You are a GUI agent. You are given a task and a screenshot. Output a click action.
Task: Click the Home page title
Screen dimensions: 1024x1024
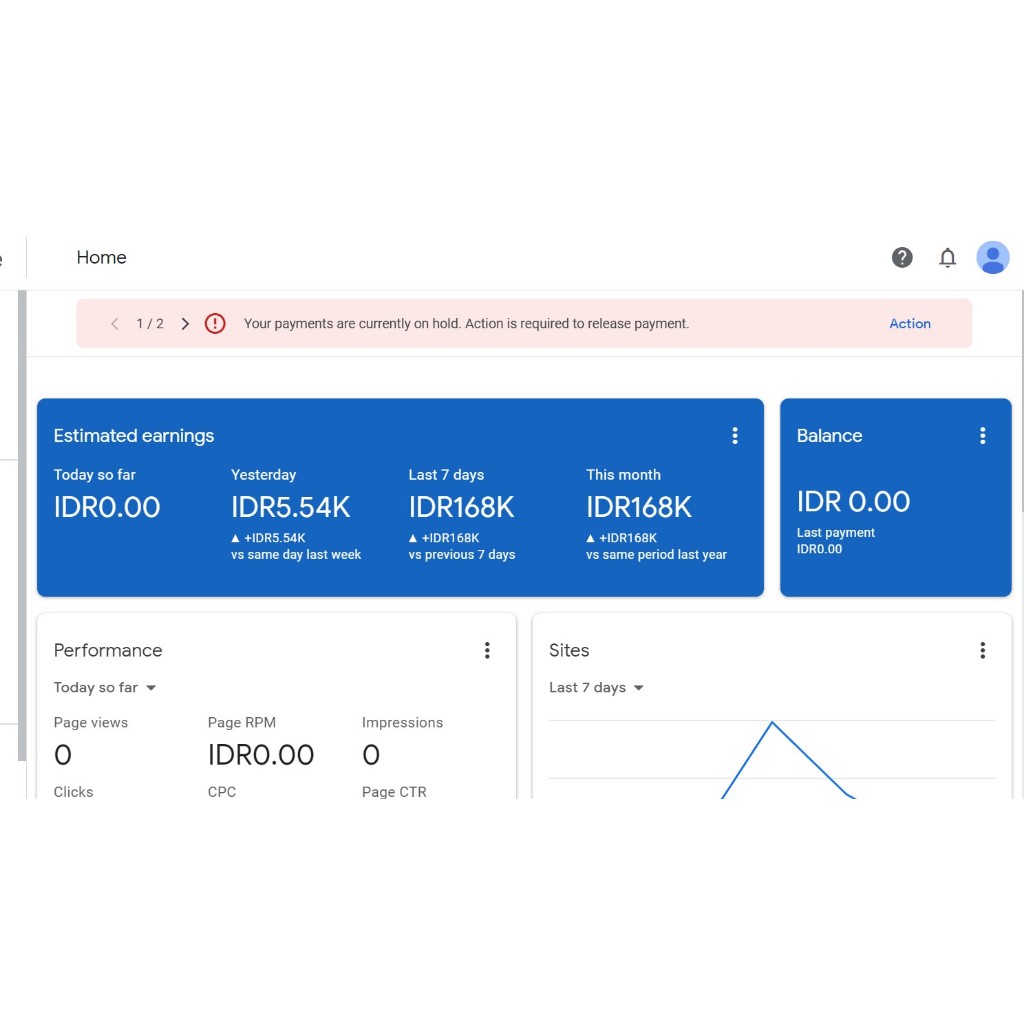[x=101, y=257]
